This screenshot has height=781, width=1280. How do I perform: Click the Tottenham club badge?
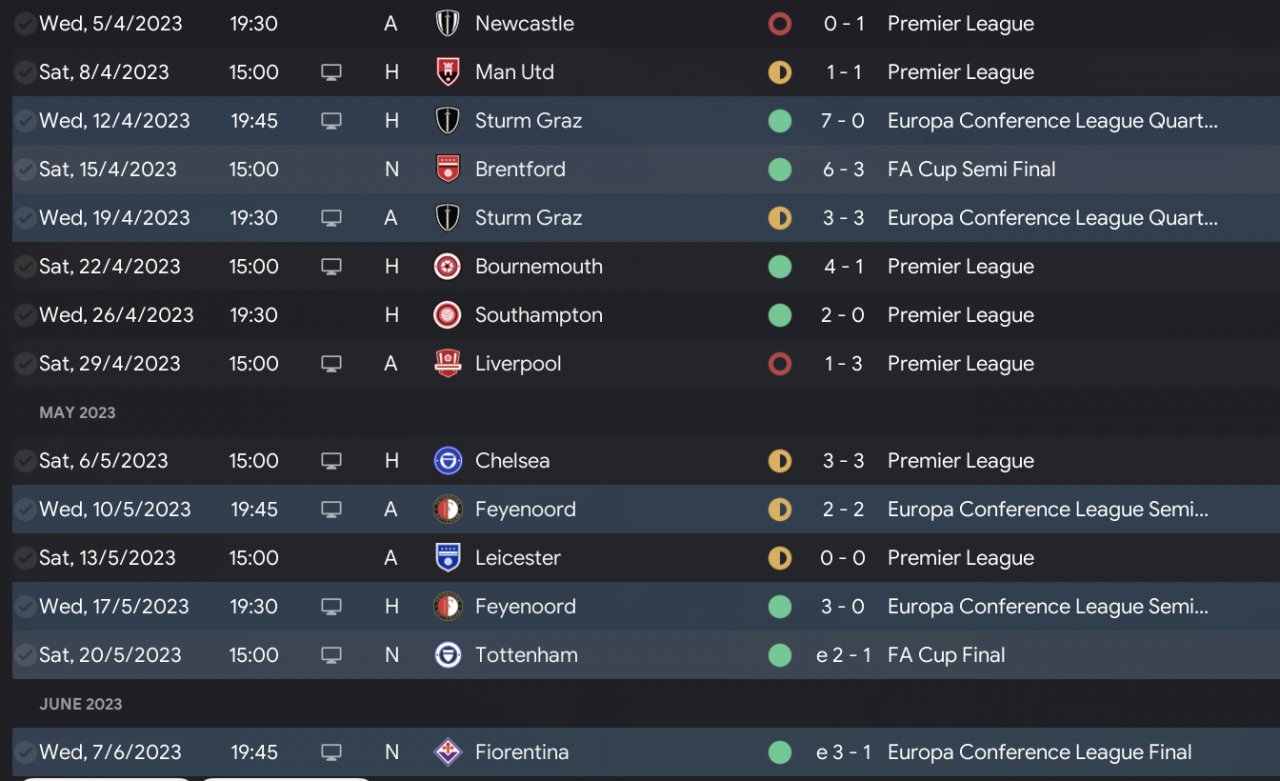tap(447, 655)
